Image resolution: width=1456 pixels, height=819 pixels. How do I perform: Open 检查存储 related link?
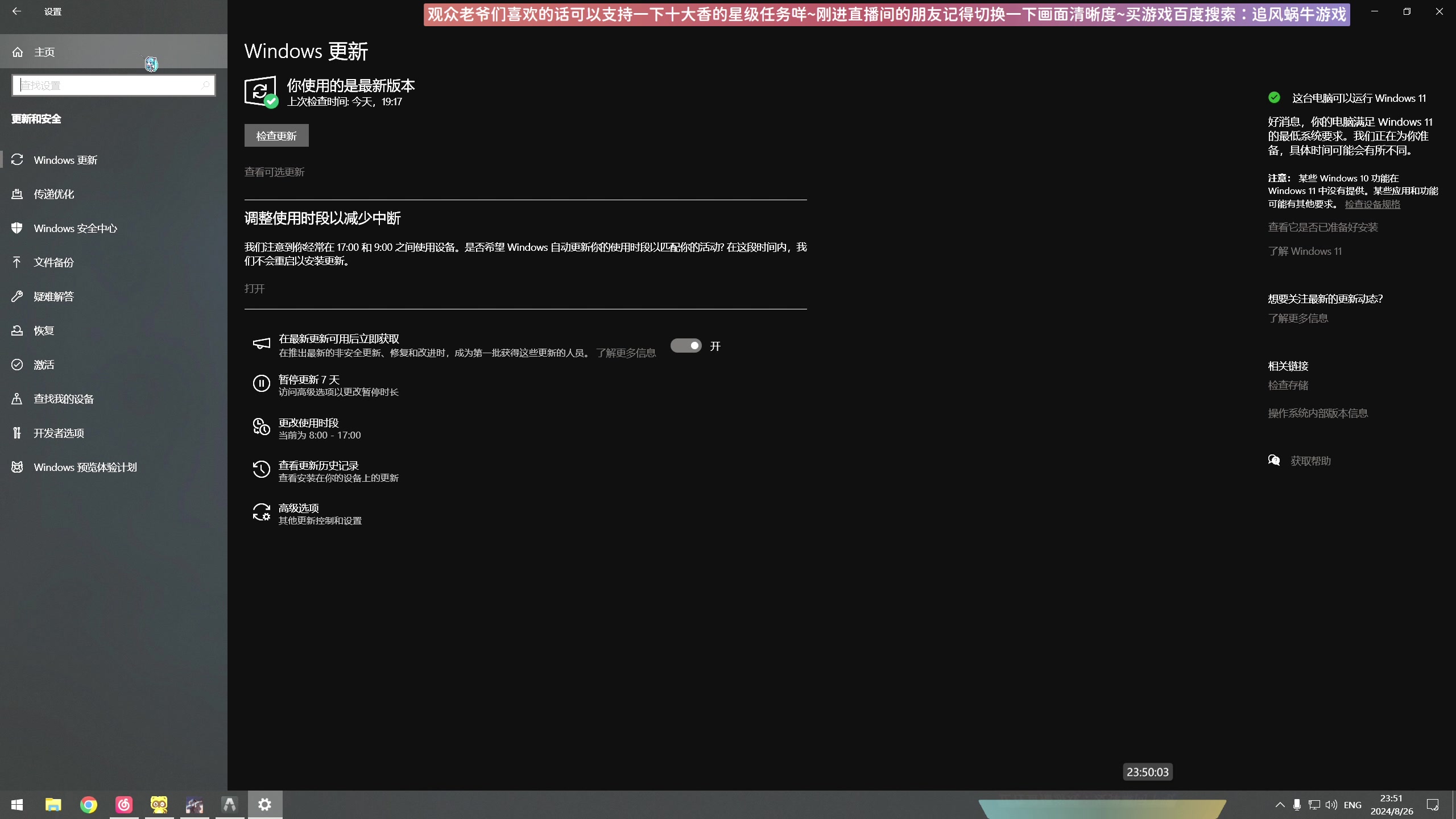(1288, 386)
